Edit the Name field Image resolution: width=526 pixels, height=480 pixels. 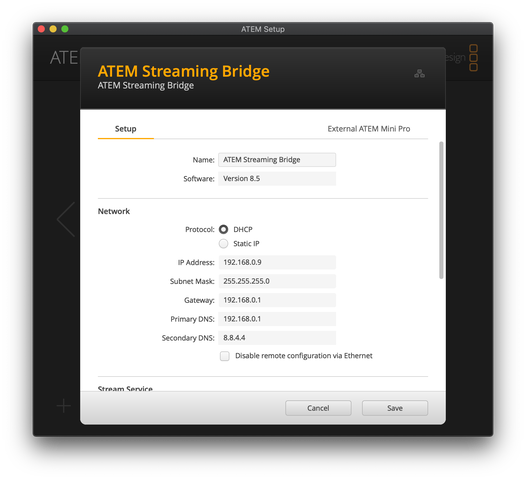coord(277,160)
